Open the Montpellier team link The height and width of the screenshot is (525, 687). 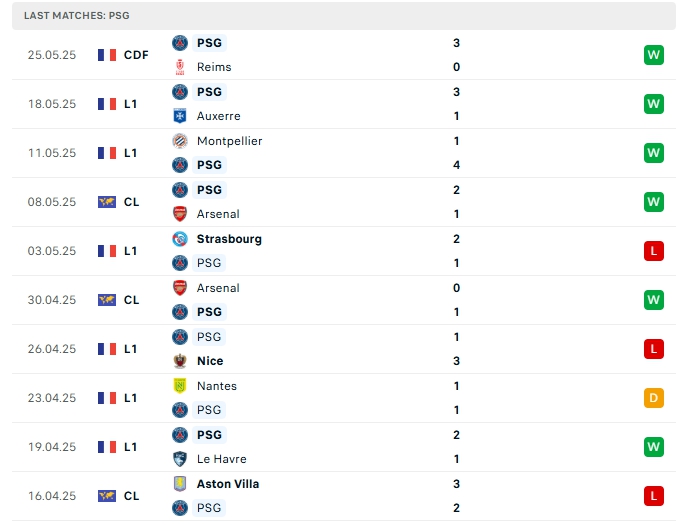[x=229, y=141]
